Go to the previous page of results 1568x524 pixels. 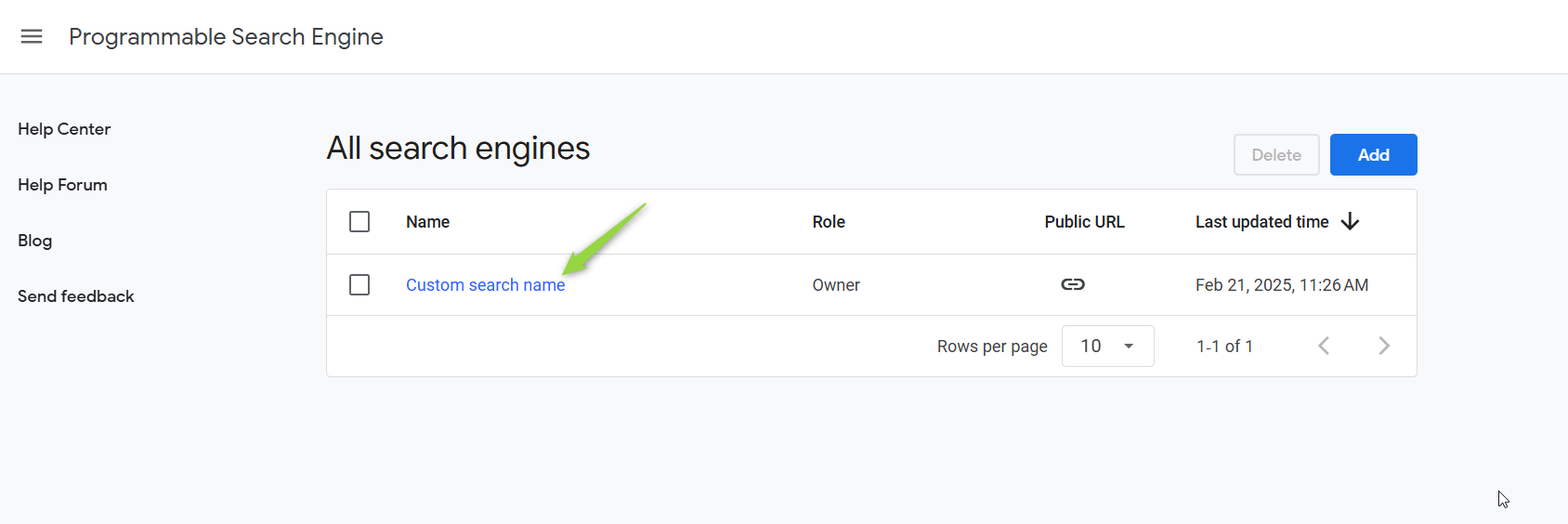(x=1324, y=346)
